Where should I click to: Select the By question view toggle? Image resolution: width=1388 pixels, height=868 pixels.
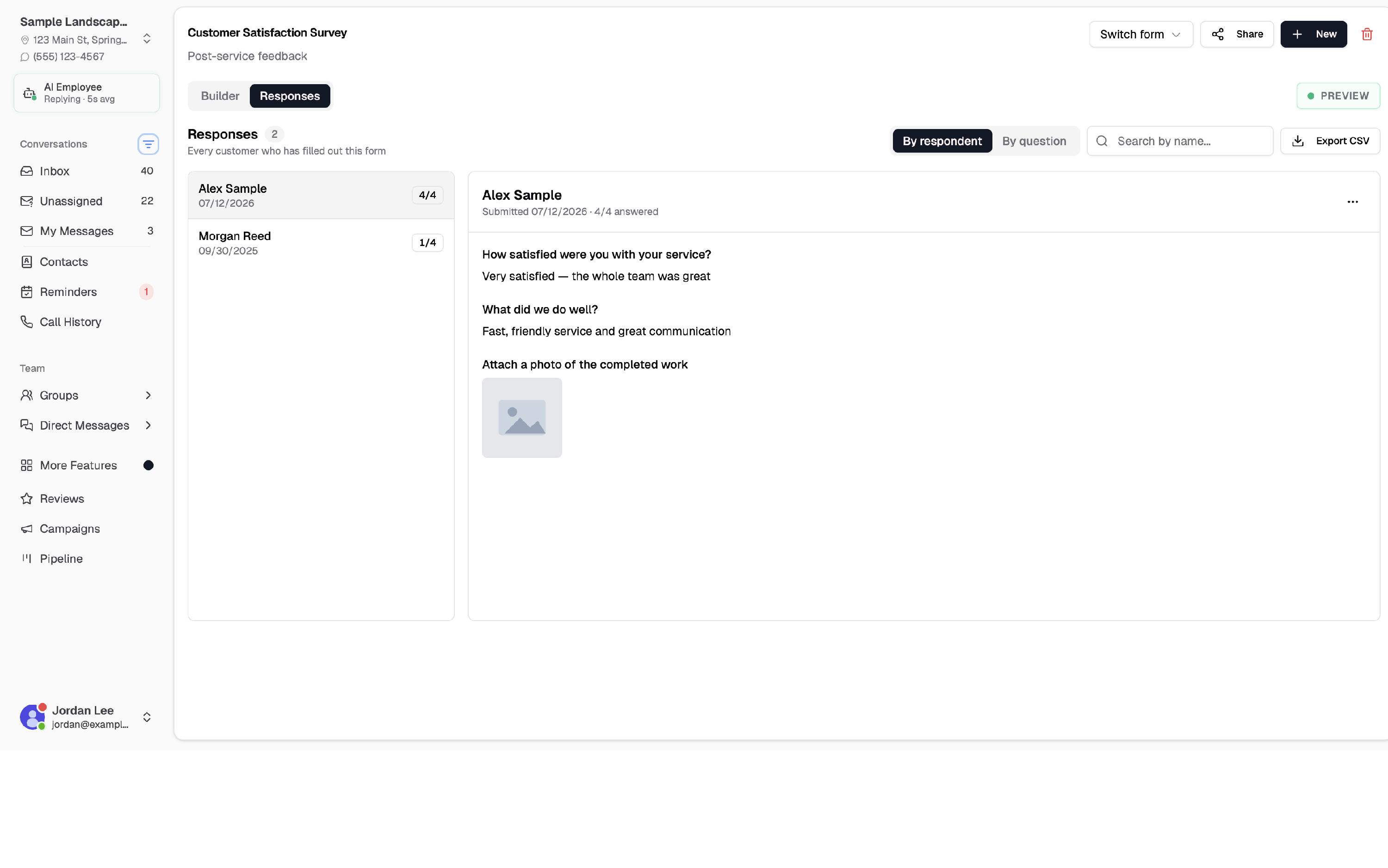1034,141
